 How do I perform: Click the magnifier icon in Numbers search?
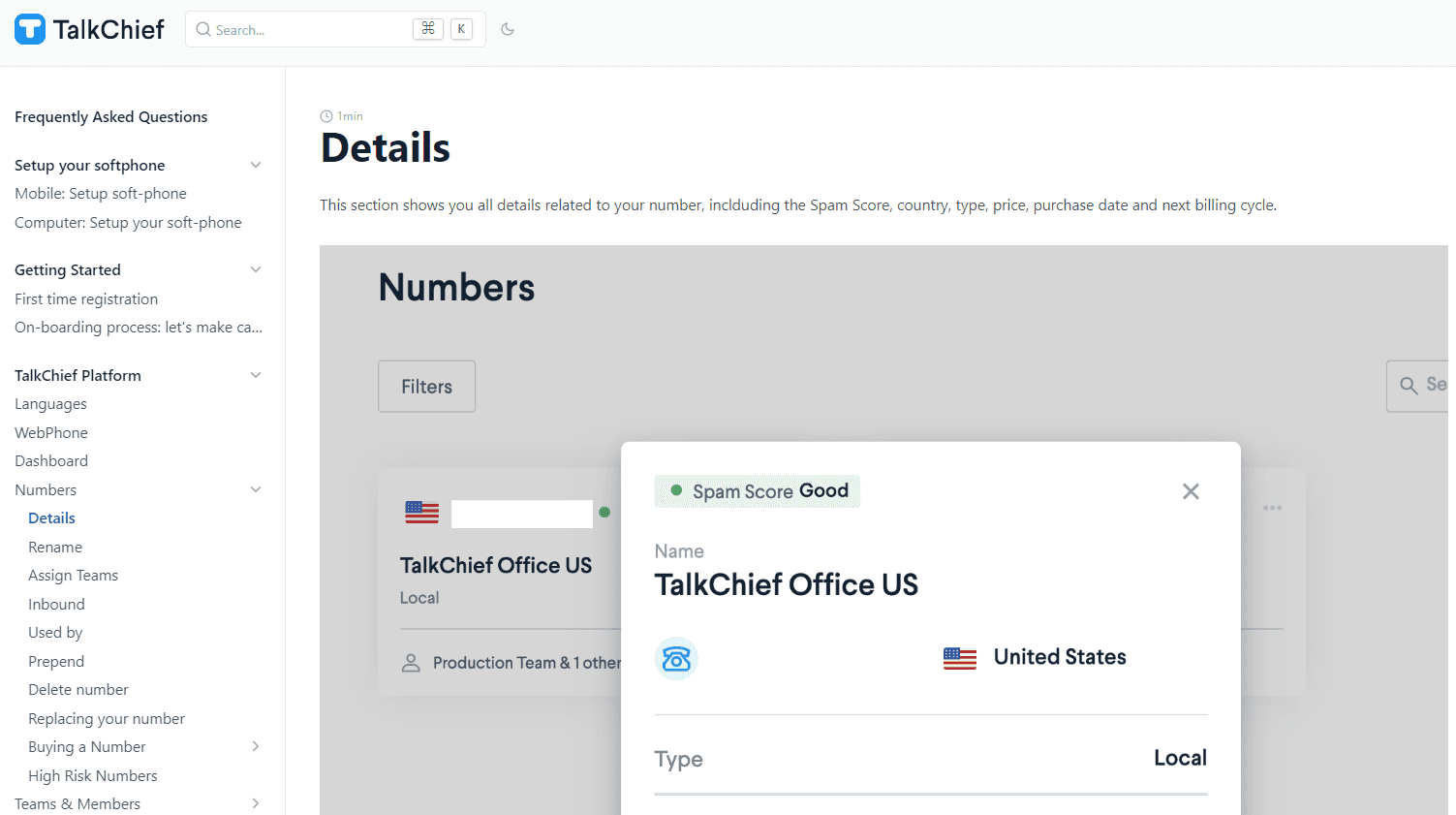point(1409,386)
